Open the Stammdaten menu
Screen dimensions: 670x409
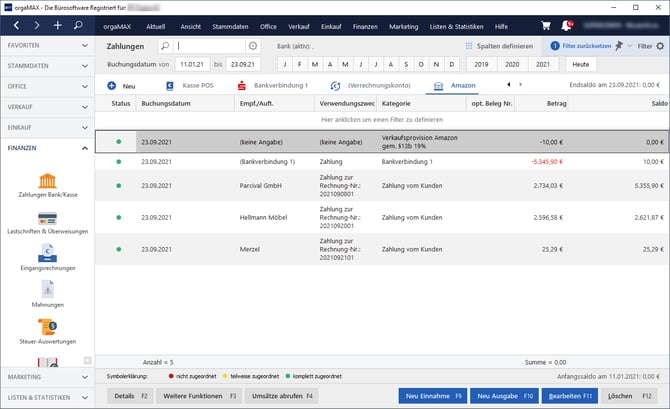click(230, 26)
